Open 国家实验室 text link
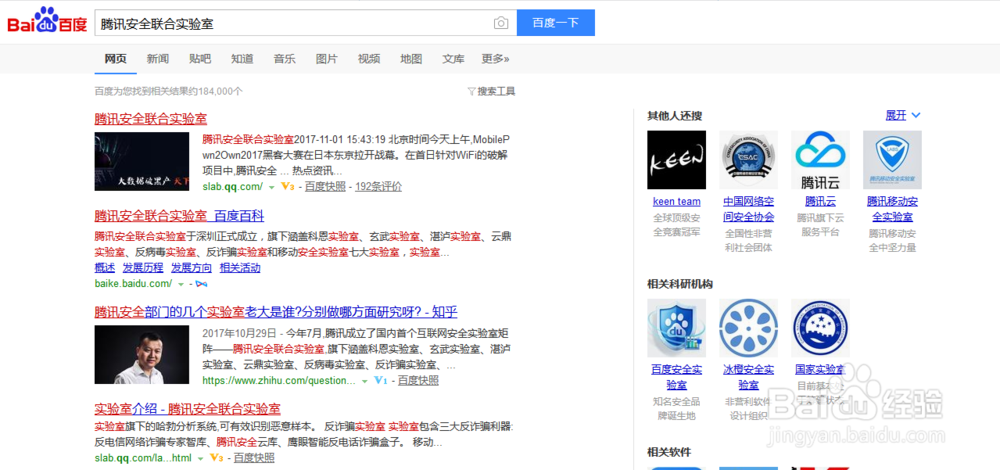Viewport: 1000px width, 470px height. coord(820,370)
